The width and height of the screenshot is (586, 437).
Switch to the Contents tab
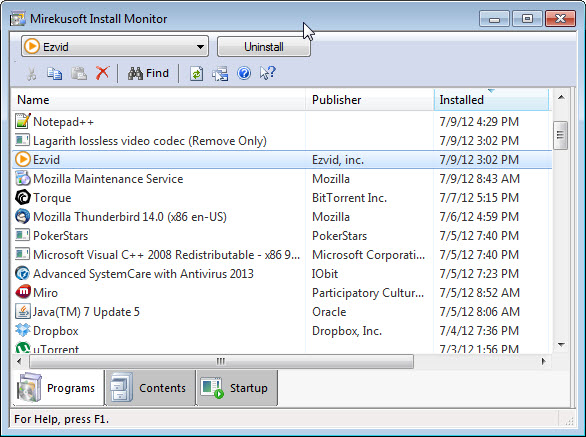click(150, 388)
